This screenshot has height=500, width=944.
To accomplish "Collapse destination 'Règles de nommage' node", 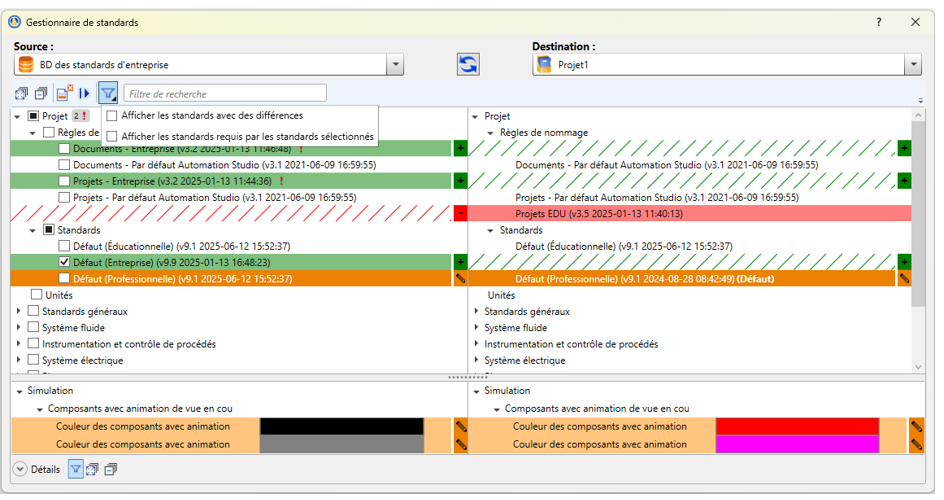I will (x=490, y=133).
